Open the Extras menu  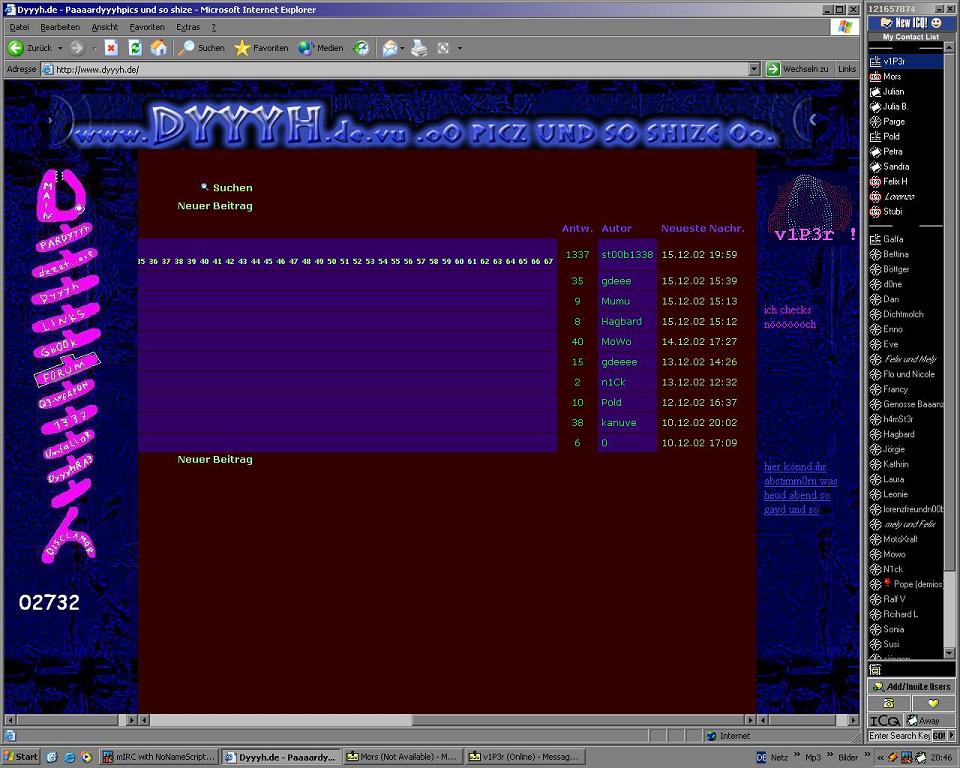188,27
